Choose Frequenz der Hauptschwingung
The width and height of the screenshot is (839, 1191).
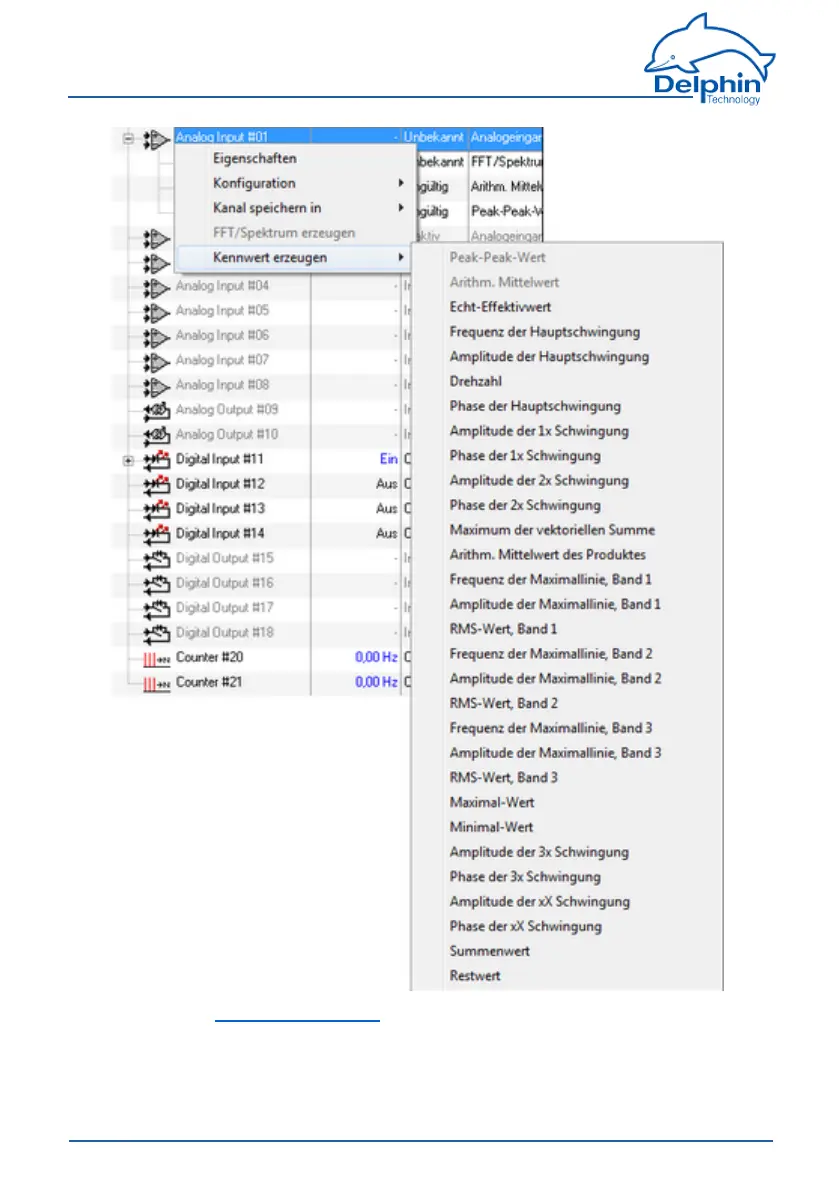pyautogui.click(x=567, y=332)
